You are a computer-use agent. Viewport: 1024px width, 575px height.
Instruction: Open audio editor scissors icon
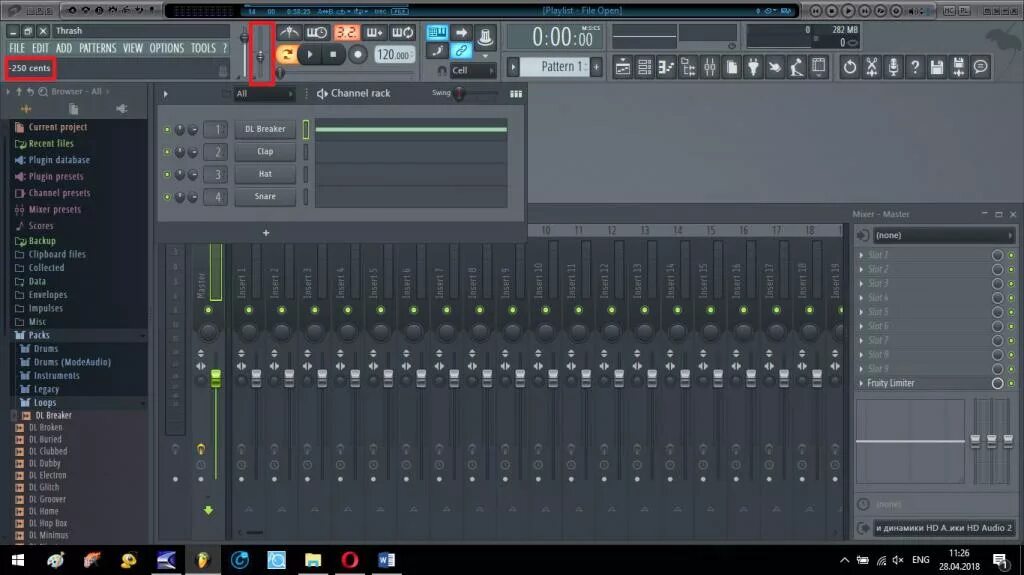click(x=871, y=67)
